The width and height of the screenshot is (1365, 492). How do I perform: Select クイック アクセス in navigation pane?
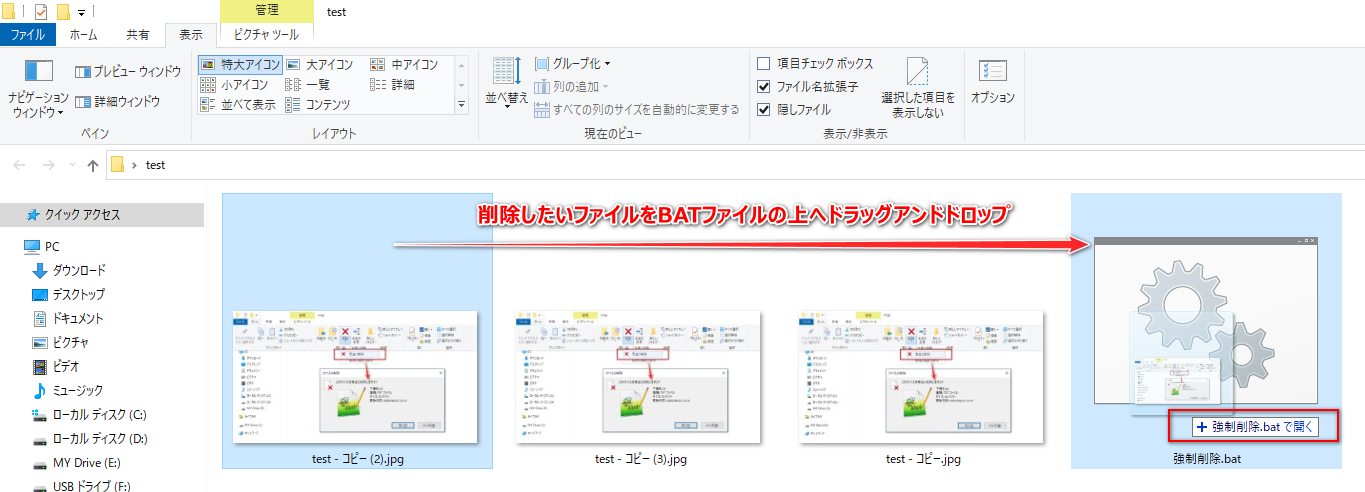tap(102, 215)
